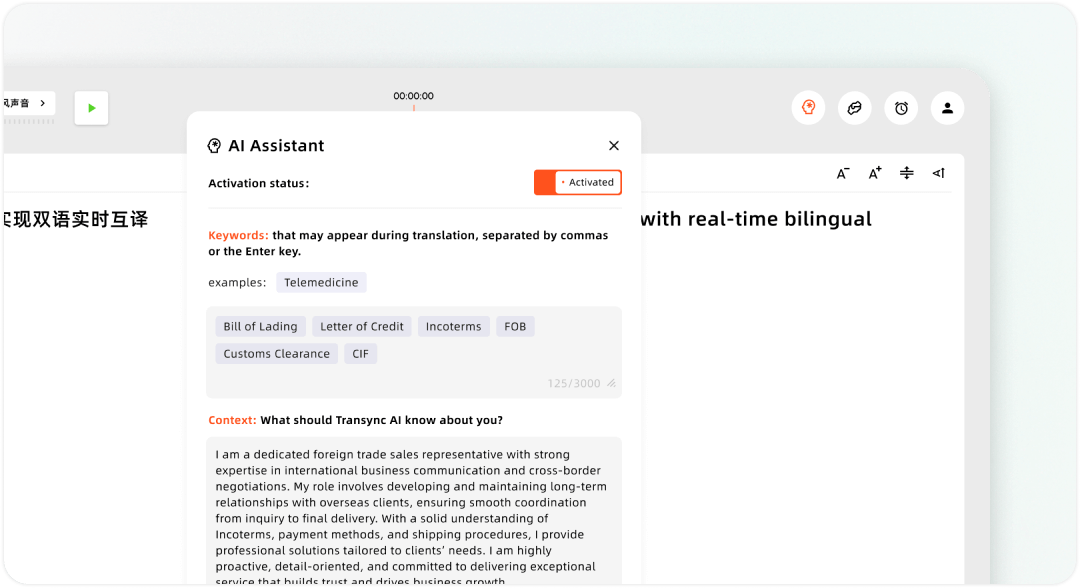The image size is (1080, 588).
Task: Start playback with the green play button
Action: point(91,108)
